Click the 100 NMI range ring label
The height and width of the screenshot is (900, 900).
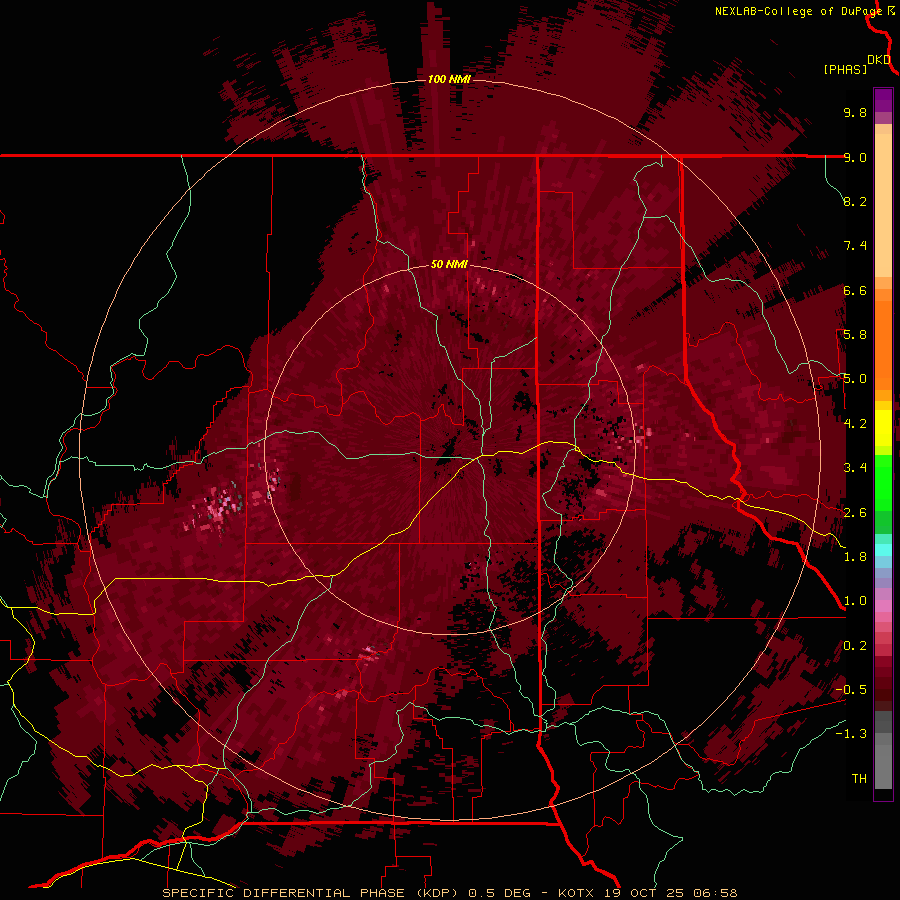click(x=449, y=79)
